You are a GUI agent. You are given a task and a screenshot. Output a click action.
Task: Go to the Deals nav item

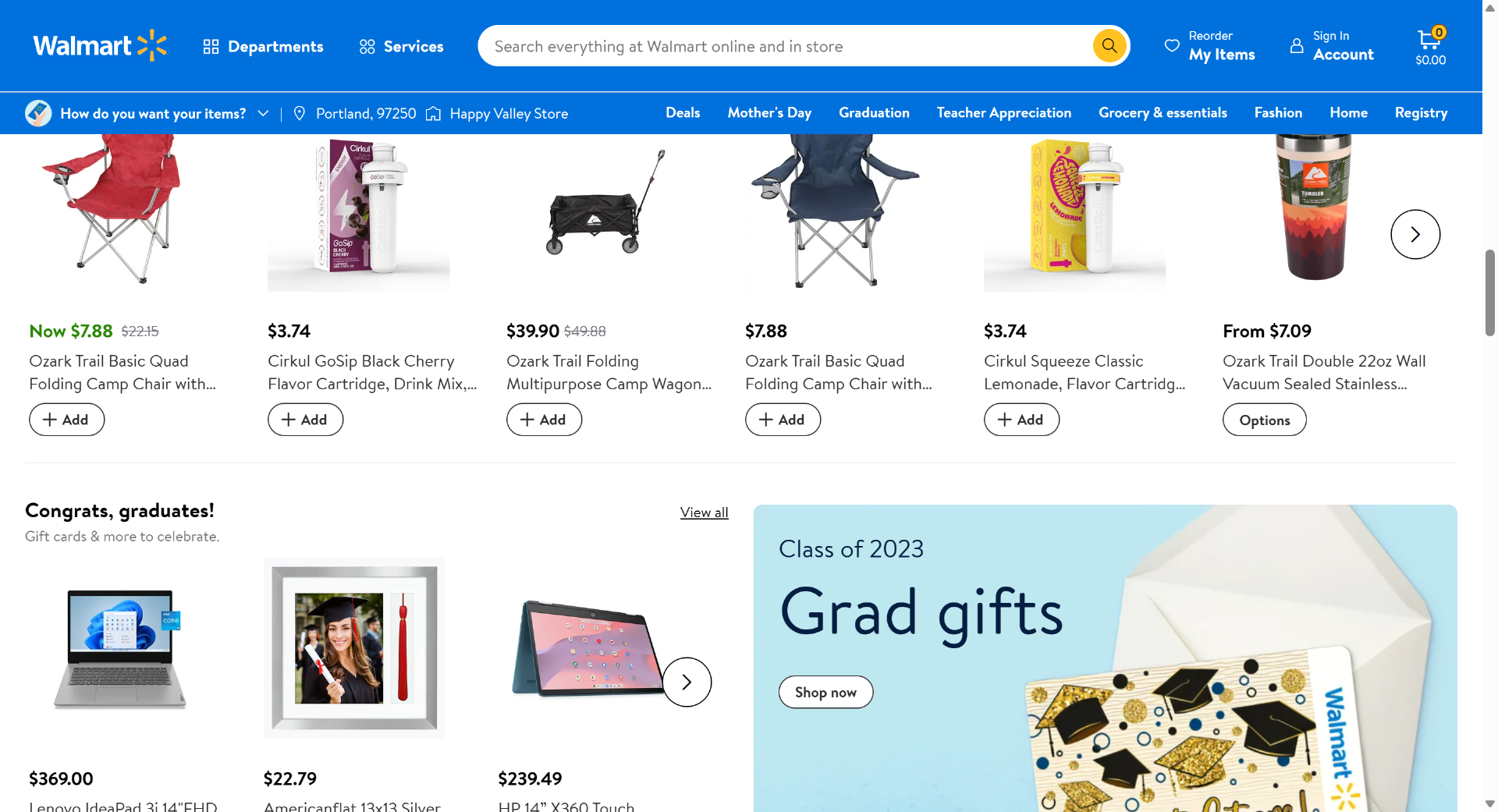click(x=683, y=113)
